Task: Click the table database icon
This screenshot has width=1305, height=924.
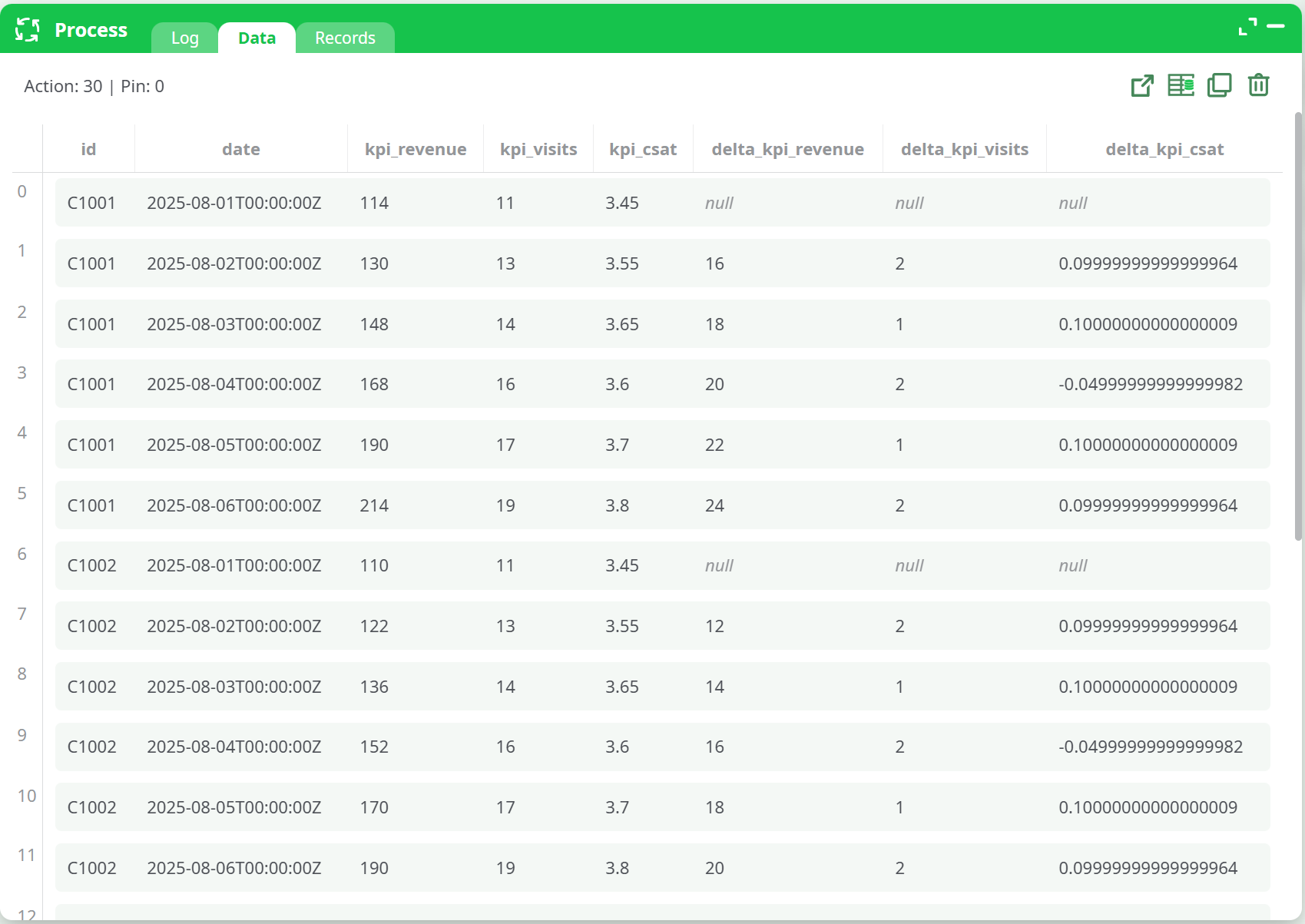Action: tap(1181, 85)
